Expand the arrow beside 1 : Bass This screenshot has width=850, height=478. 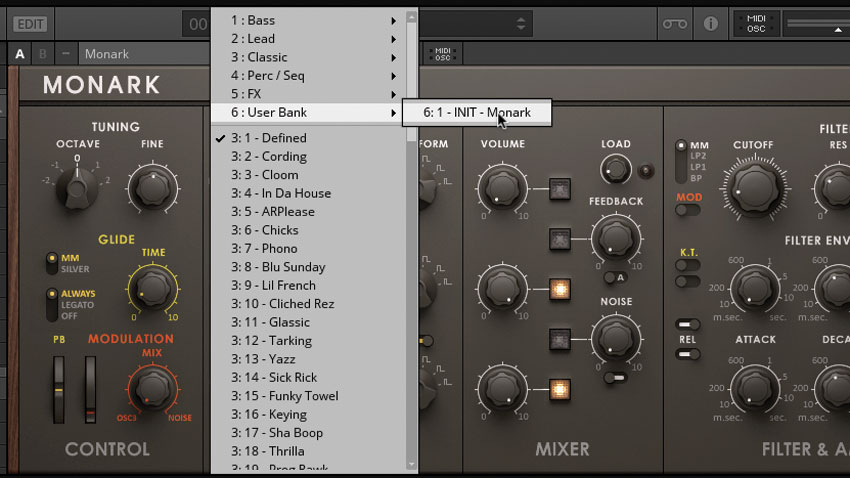pos(394,21)
